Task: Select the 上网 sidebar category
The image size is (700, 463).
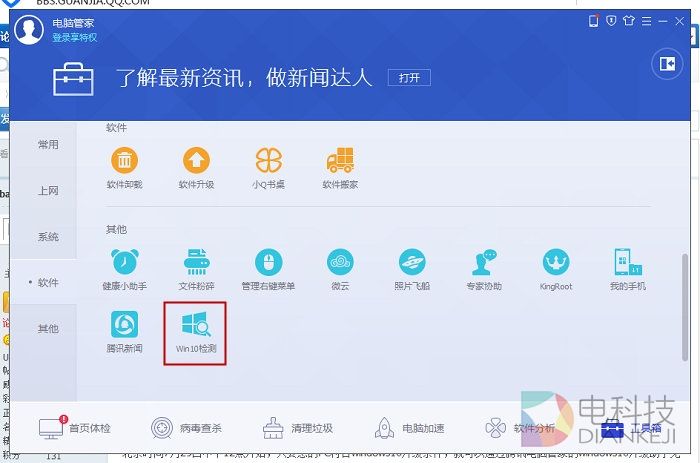Action: point(43,191)
